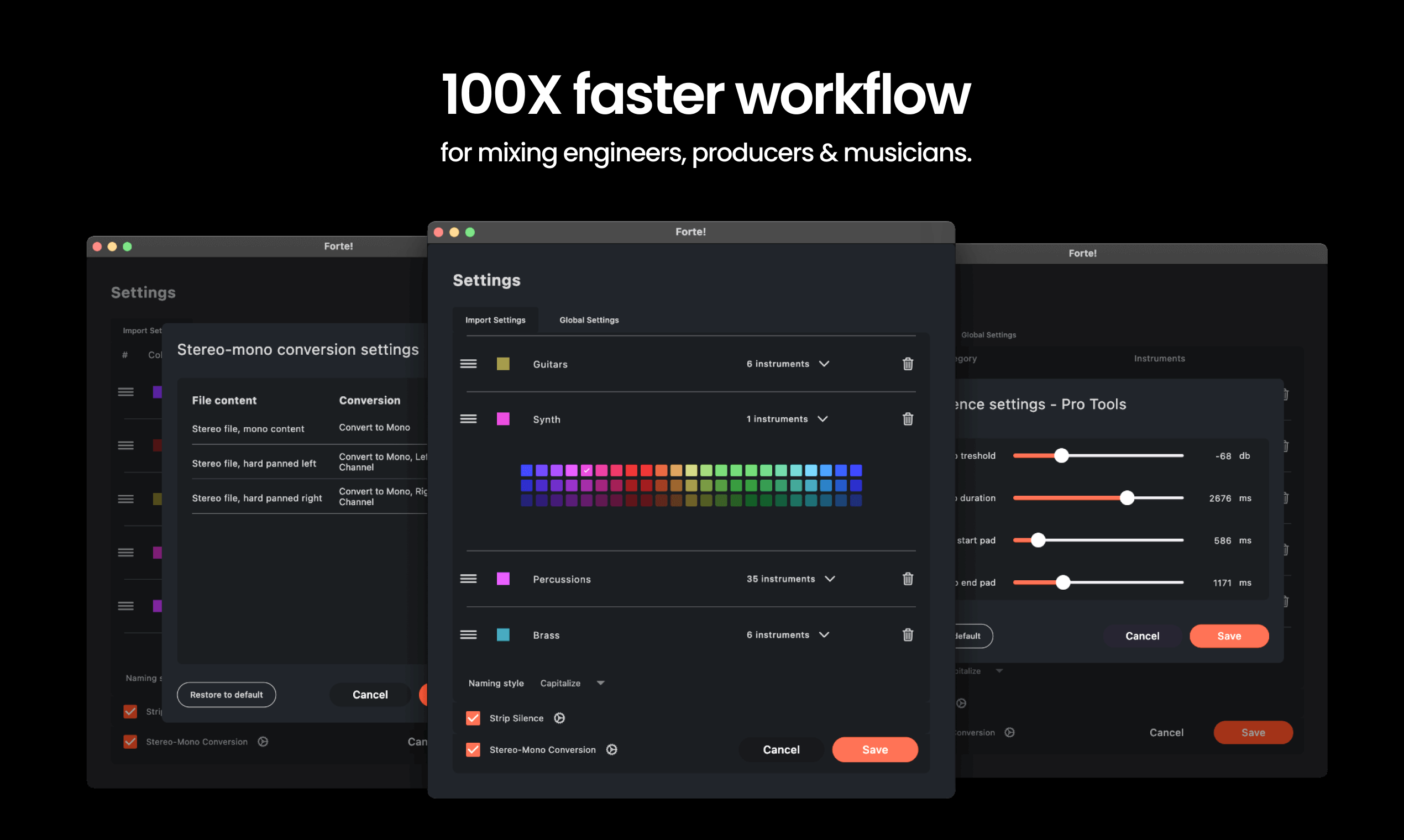1404x840 pixels.
Task: Grab the drag handle for Guitars row
Action: (468, 364)
